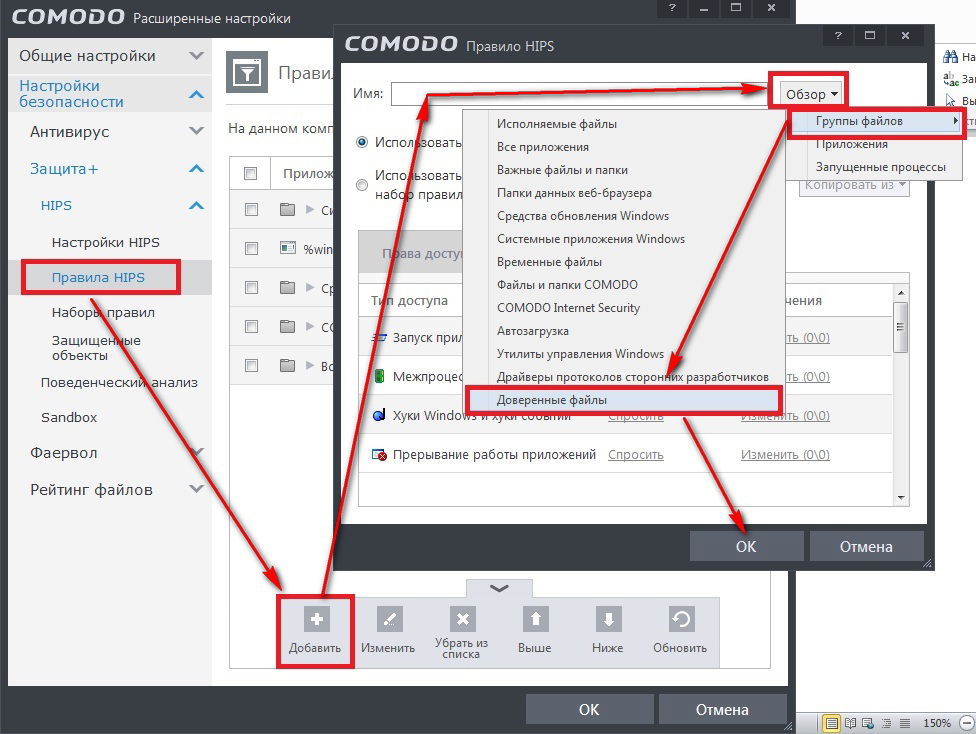Click the Изменить pencil icon

[389, 619]
